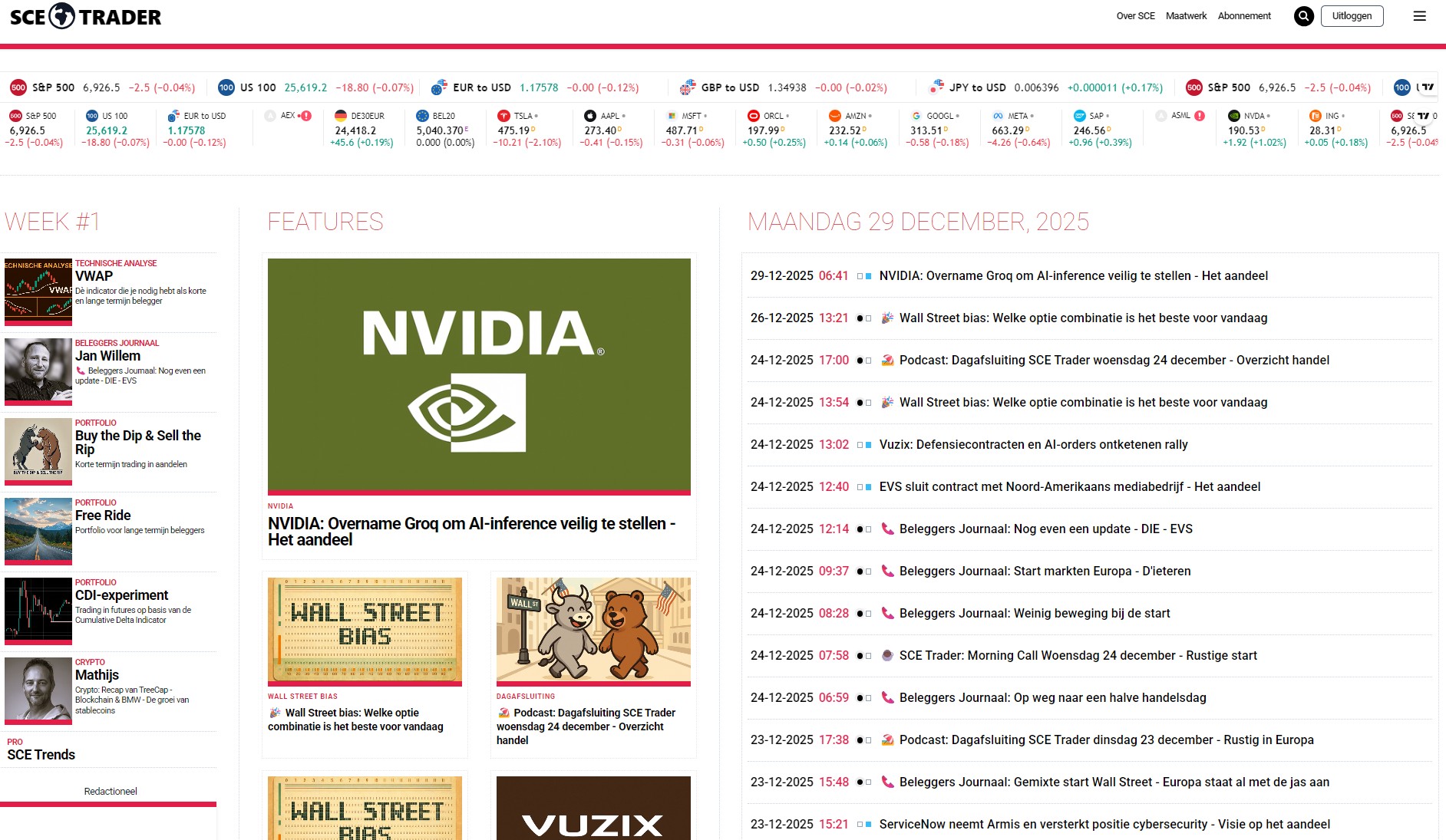Open 'Buy the Dip & Sell the Rip' portfolio

pos(138,443)
